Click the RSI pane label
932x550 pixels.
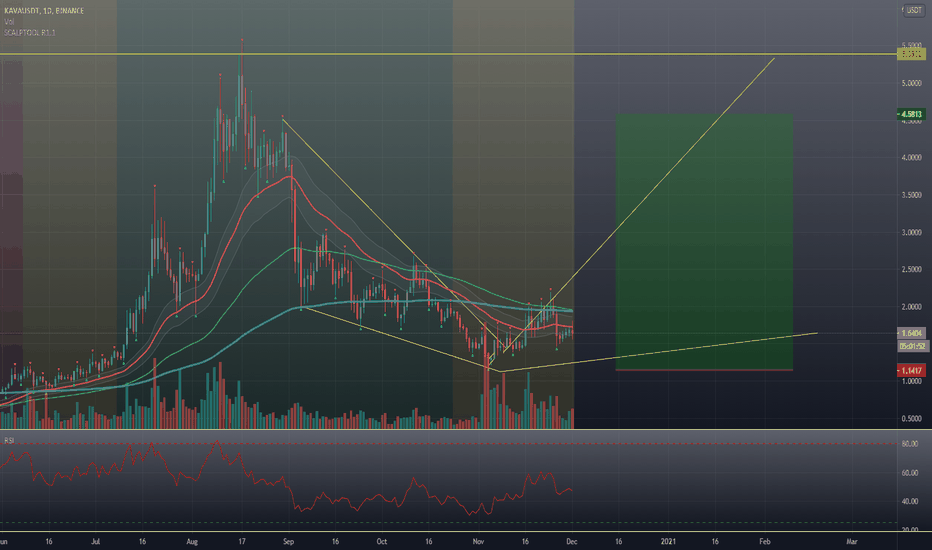pos(9,440)
